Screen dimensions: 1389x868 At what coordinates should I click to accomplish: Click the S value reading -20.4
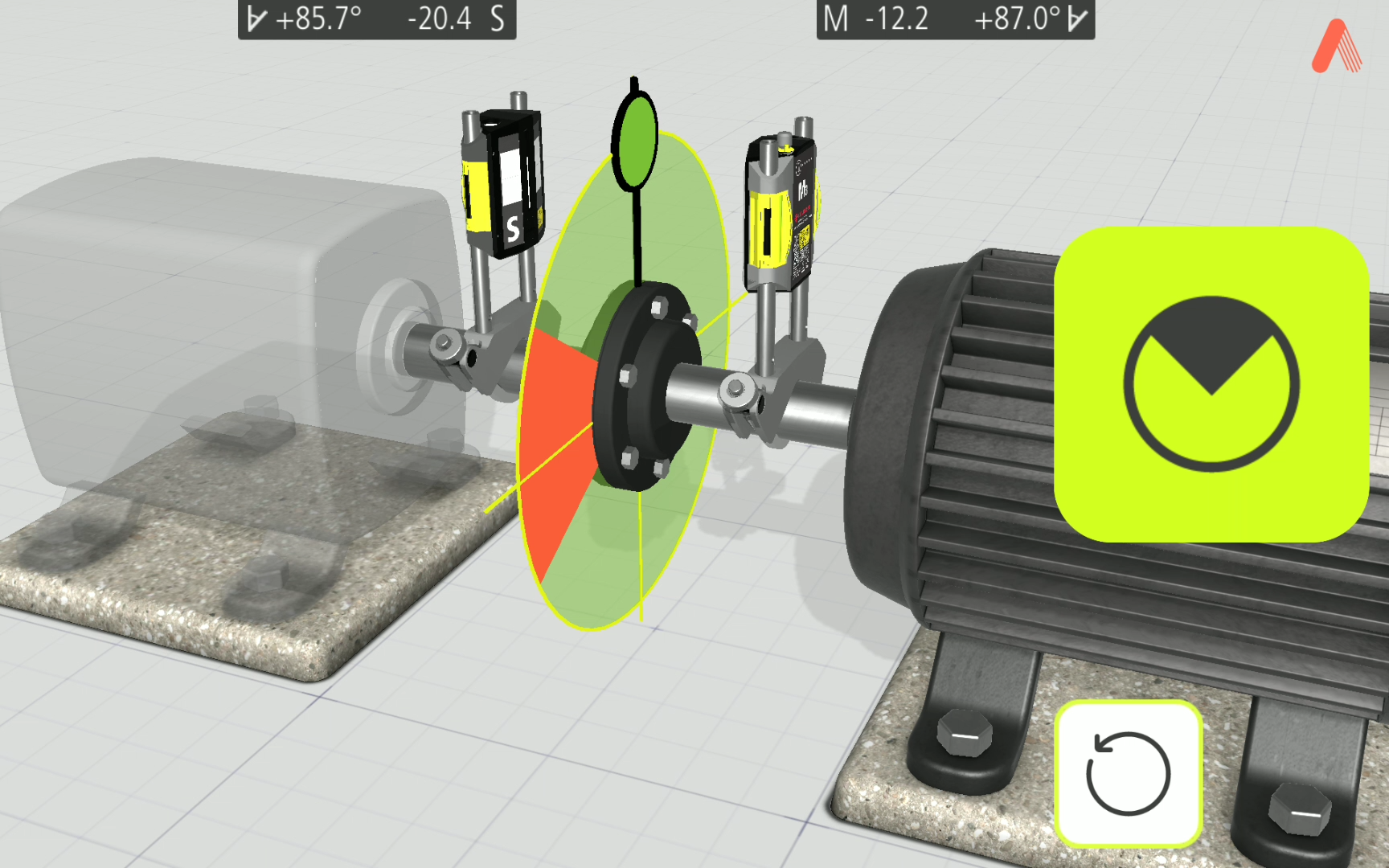(439, 18)
